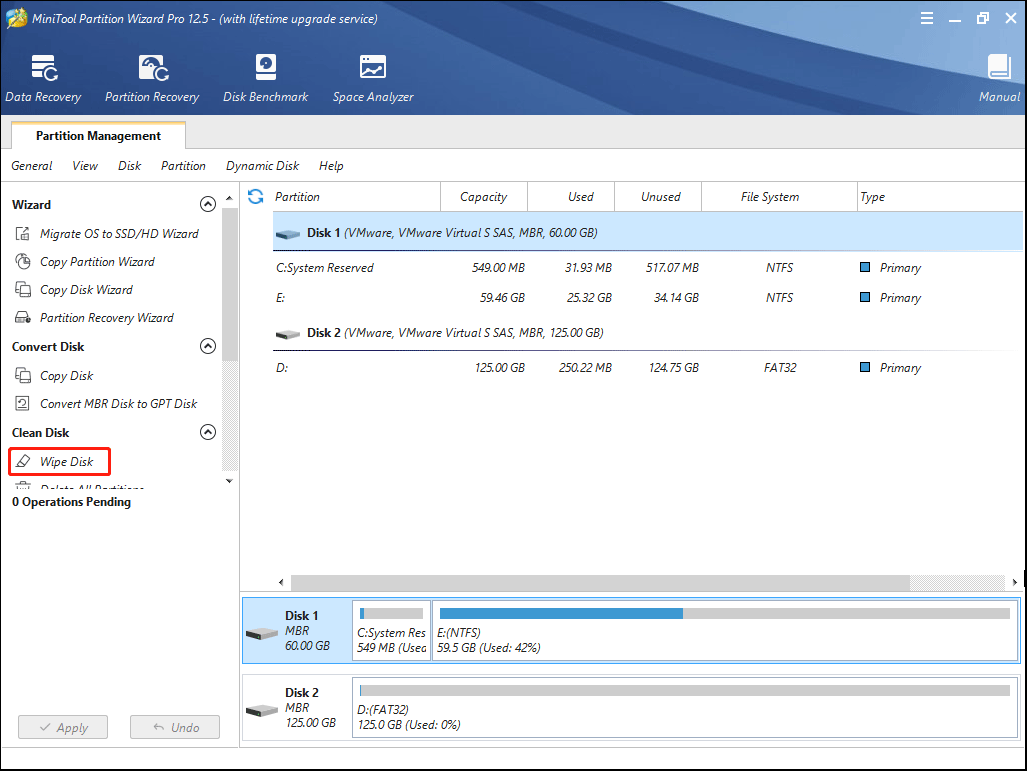This screenshot has height=771, width=1027.
Task: Click the left arrow of the horizontal scrollbar
Action: click(281, 582)
